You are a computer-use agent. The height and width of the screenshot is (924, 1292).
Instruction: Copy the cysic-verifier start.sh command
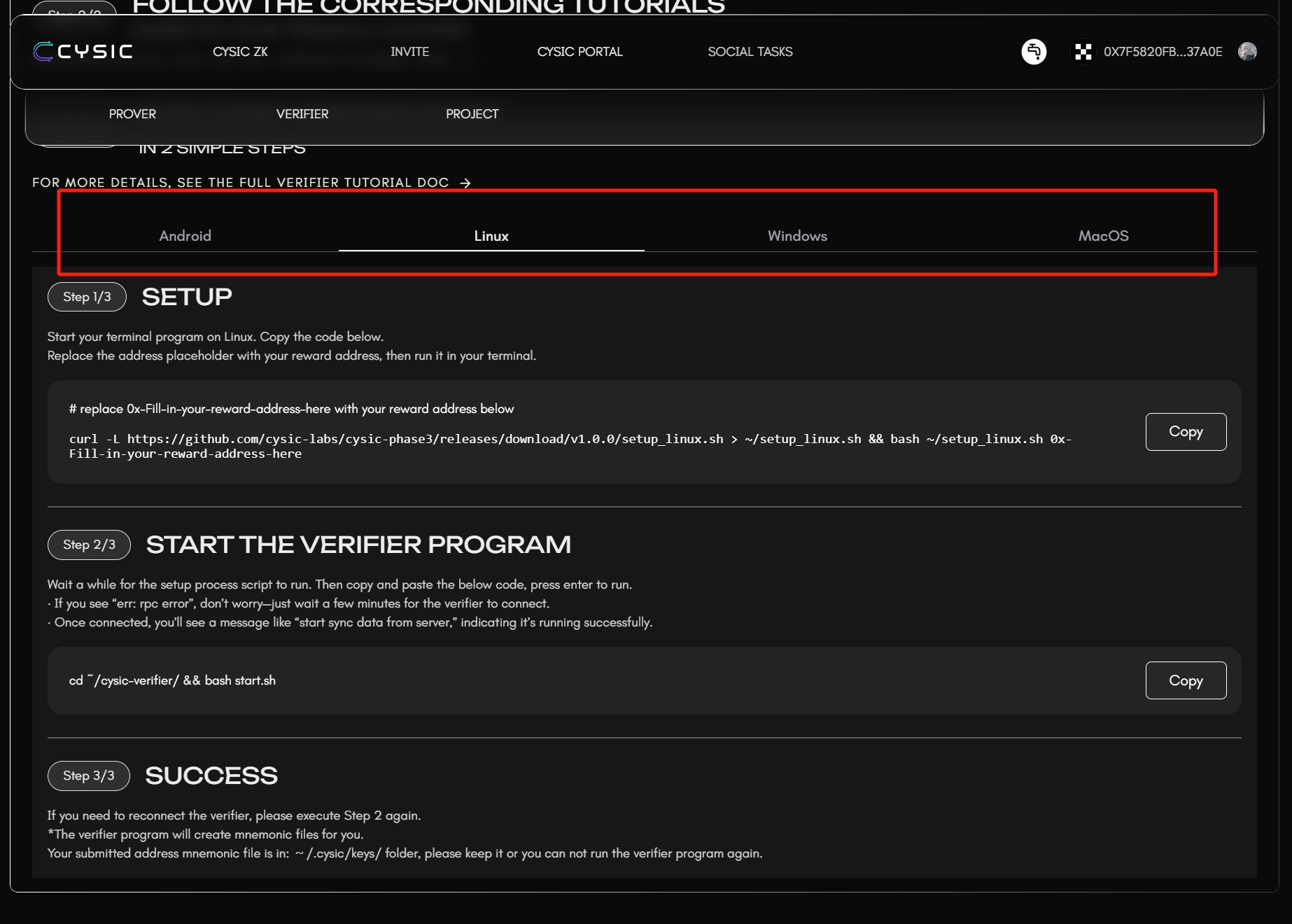(x=1186, y=680)
